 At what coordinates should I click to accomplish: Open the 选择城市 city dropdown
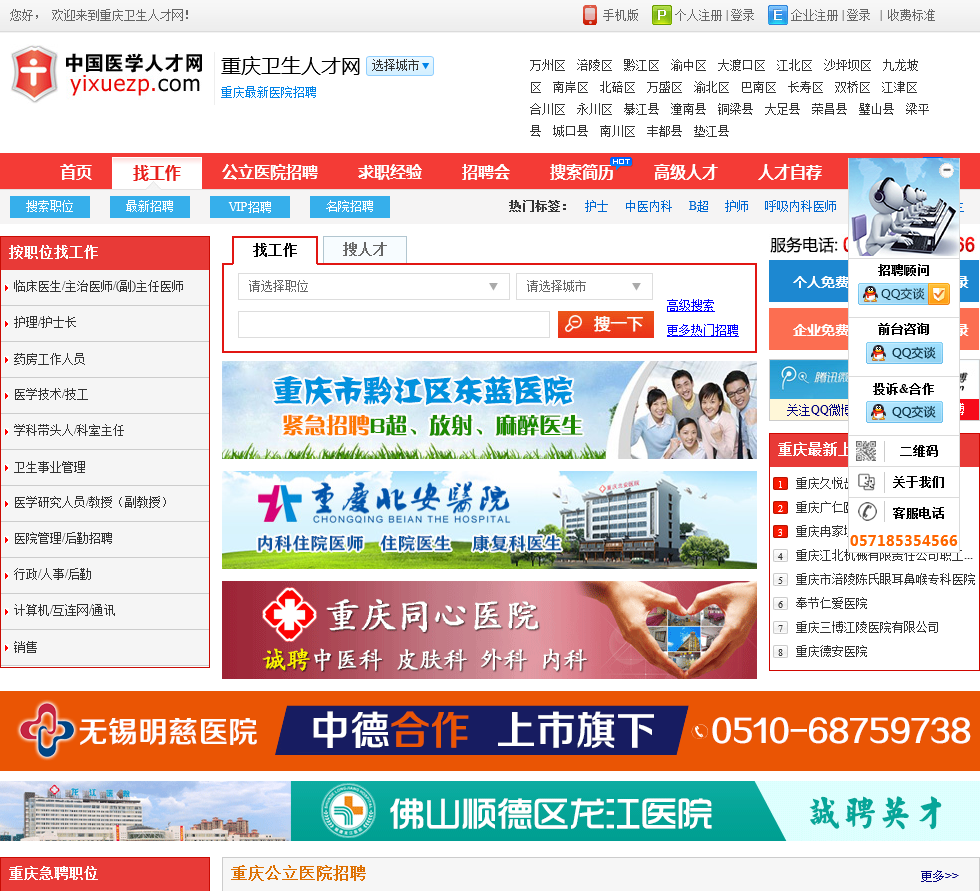[x=399, y=66]
